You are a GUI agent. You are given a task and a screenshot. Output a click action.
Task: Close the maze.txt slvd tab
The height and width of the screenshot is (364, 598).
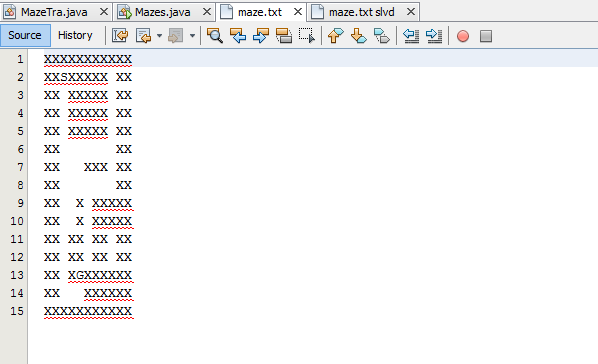coord(411,12)
